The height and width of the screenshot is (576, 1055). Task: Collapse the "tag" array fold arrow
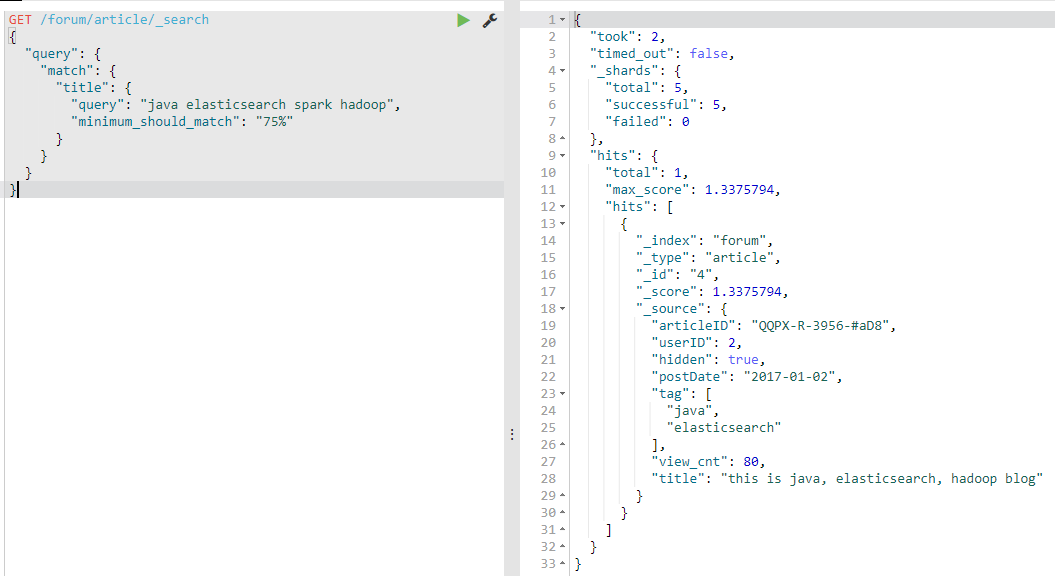click(561, 393)
